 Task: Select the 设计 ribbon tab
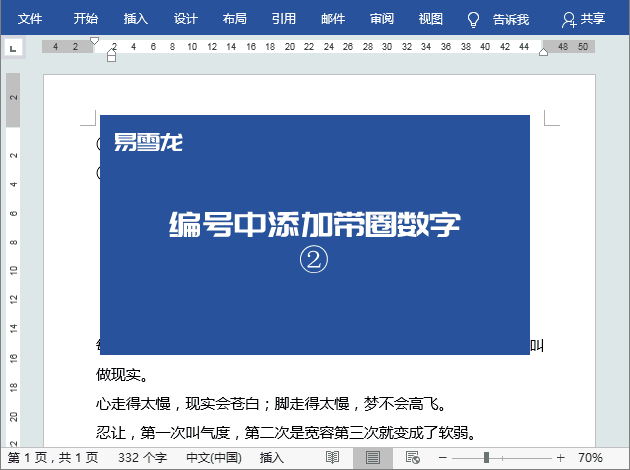[x=185, y=18]
